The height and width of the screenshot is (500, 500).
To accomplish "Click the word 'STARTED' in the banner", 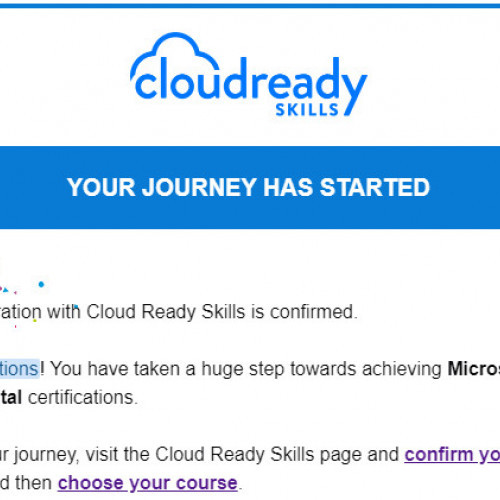I will 375,187.
